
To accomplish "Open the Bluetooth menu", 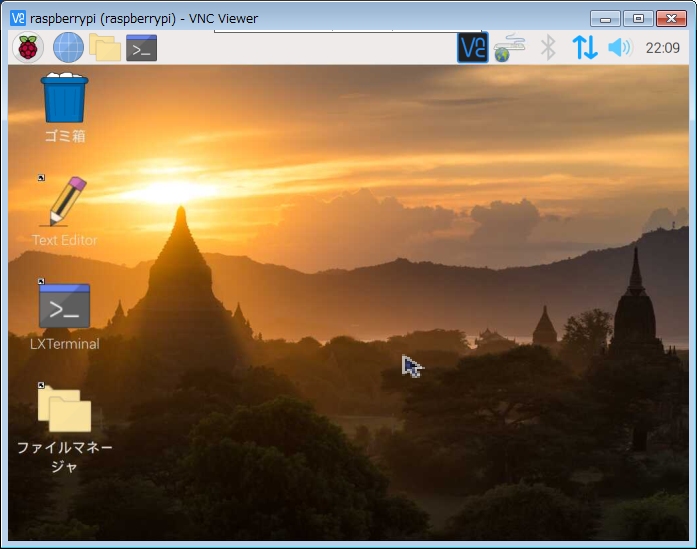I will 548,48.
